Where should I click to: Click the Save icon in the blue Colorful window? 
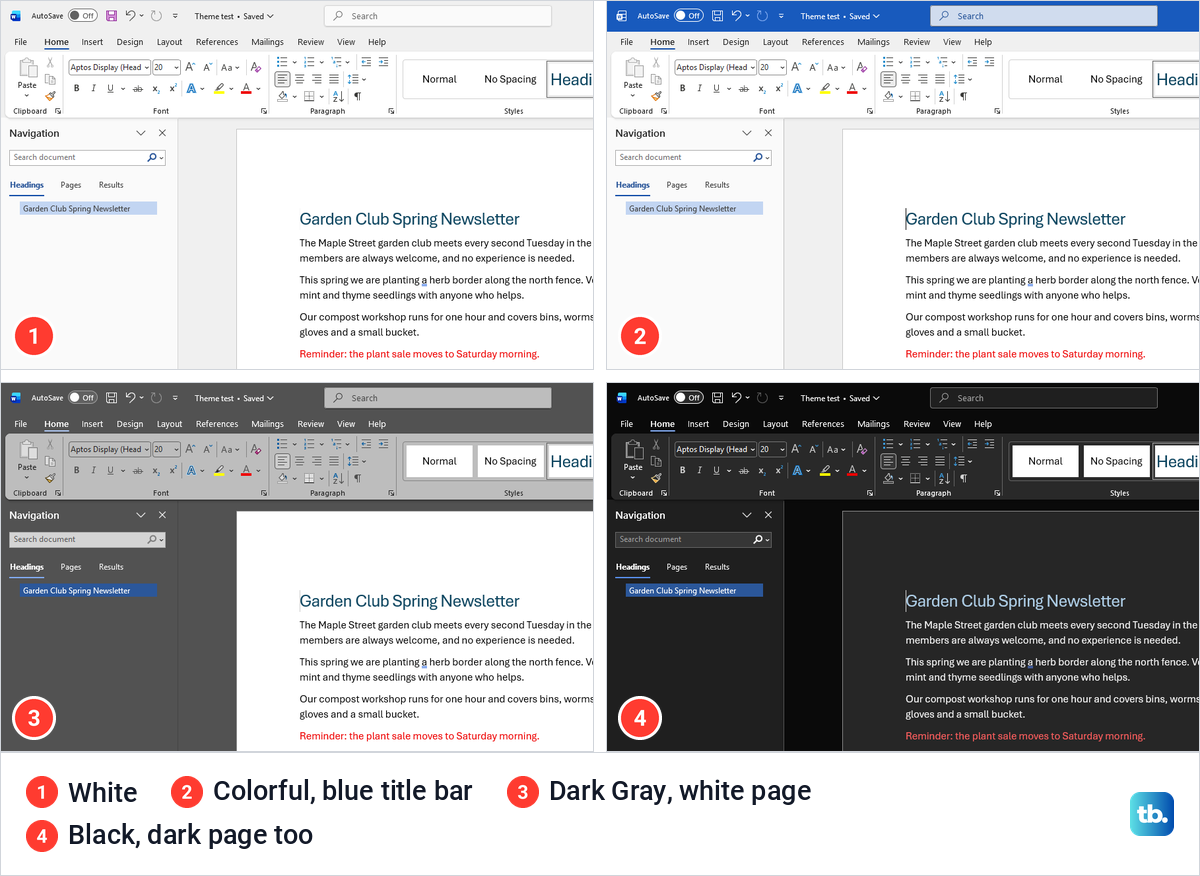[717, 16]
